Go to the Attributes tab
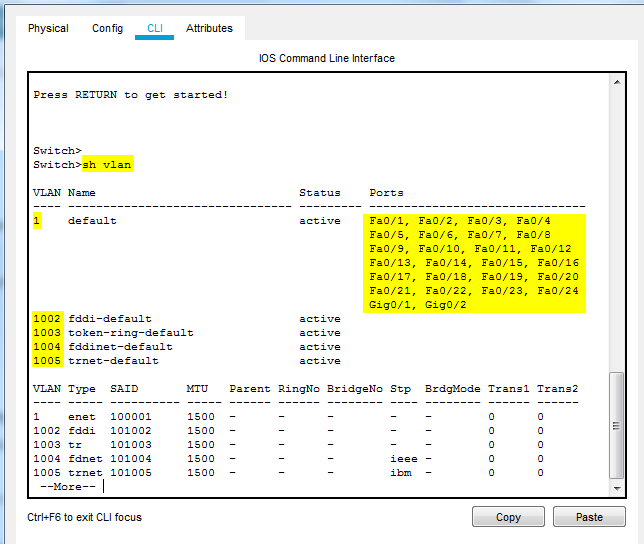The width and height of the screenshot is (644, 544). pyautogui.click(x=209, y=28)
